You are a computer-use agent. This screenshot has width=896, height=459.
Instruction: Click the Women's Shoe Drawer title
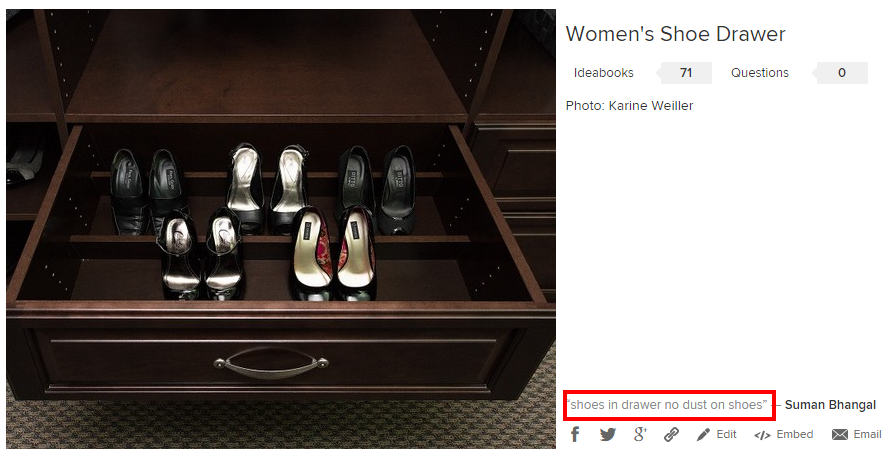point(676,34)
